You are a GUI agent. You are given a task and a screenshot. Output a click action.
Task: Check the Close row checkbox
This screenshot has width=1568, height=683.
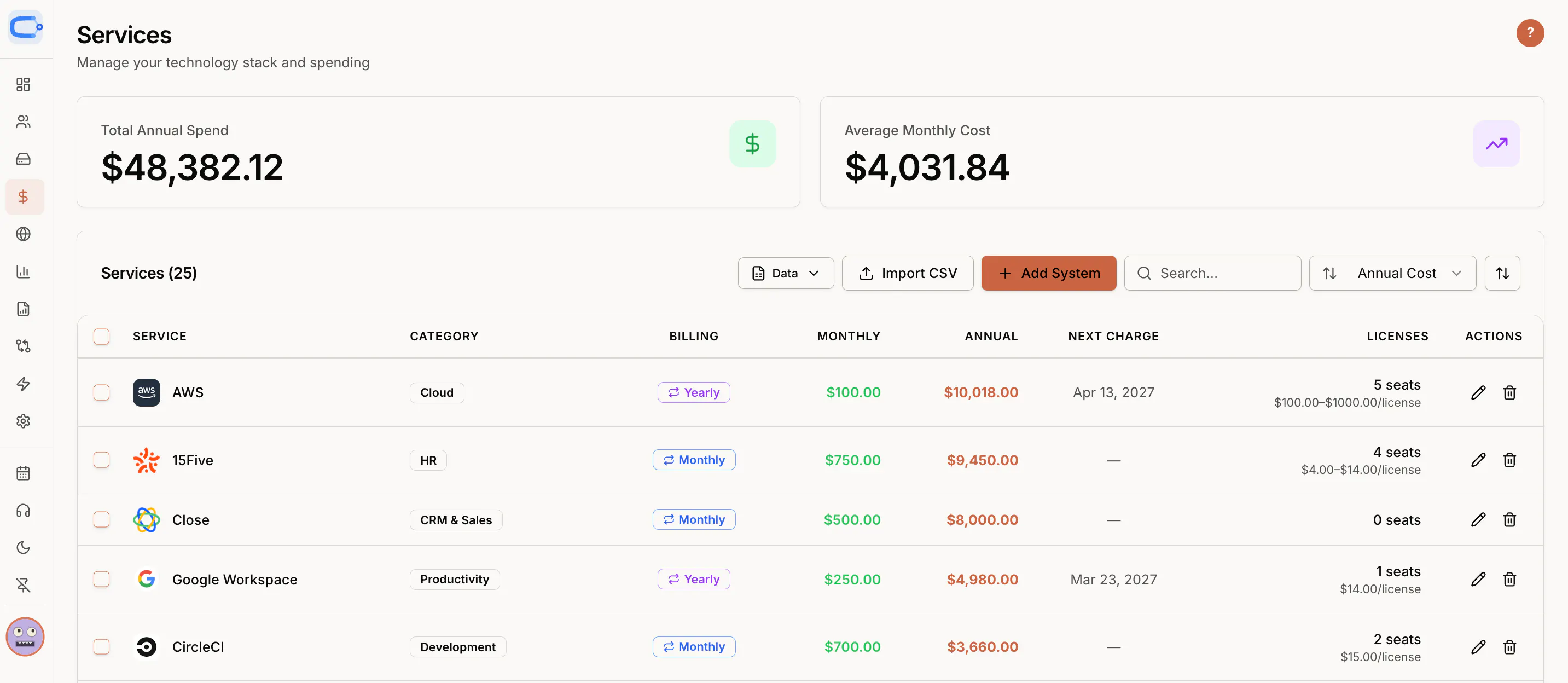point(102,520)
